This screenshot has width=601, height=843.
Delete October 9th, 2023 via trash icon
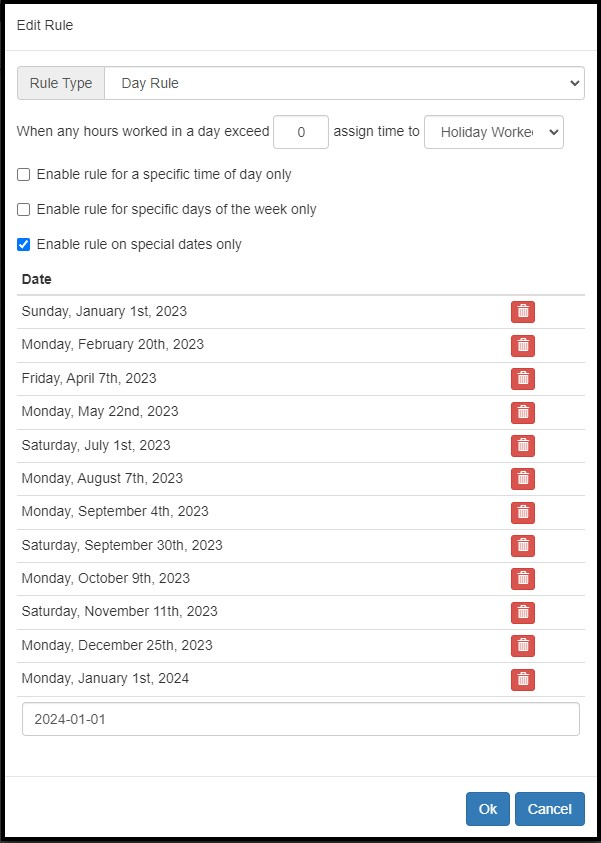pyautogui.click(x=523, y=578)
